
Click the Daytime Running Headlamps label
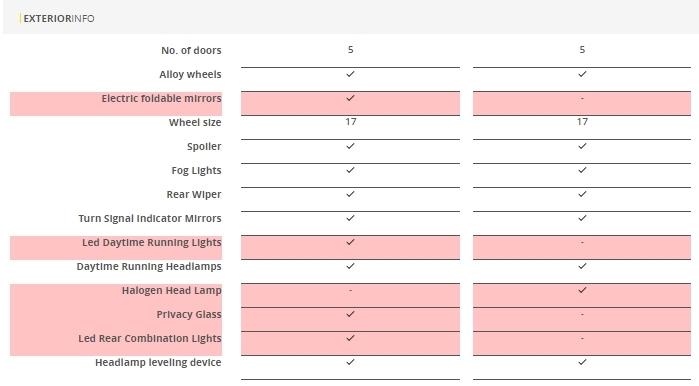click(x=149, y=267)
